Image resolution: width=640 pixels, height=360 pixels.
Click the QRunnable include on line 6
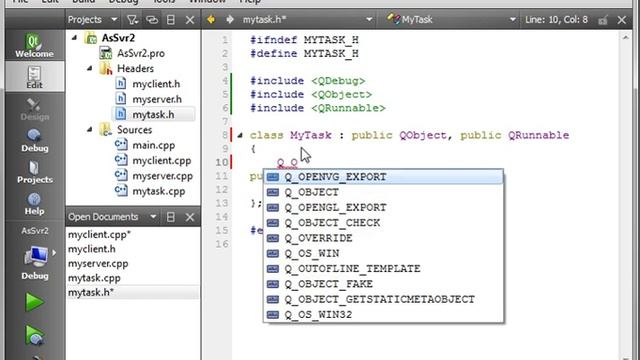318,108
